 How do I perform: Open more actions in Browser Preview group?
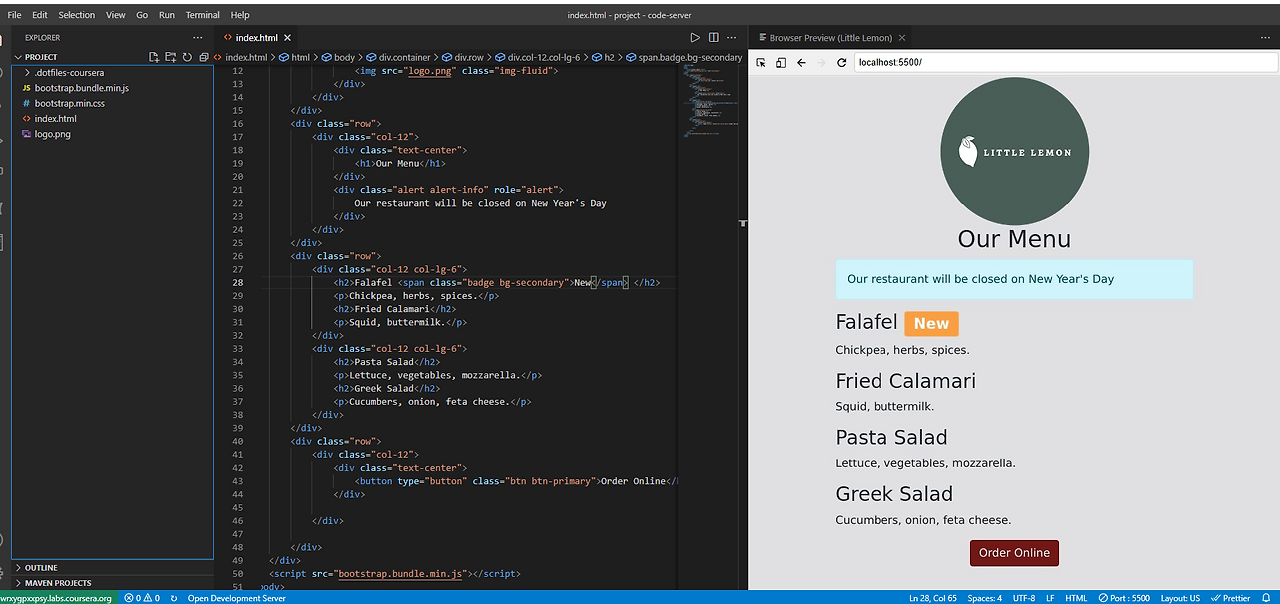pyautogui.click(x=1265, y=37)
